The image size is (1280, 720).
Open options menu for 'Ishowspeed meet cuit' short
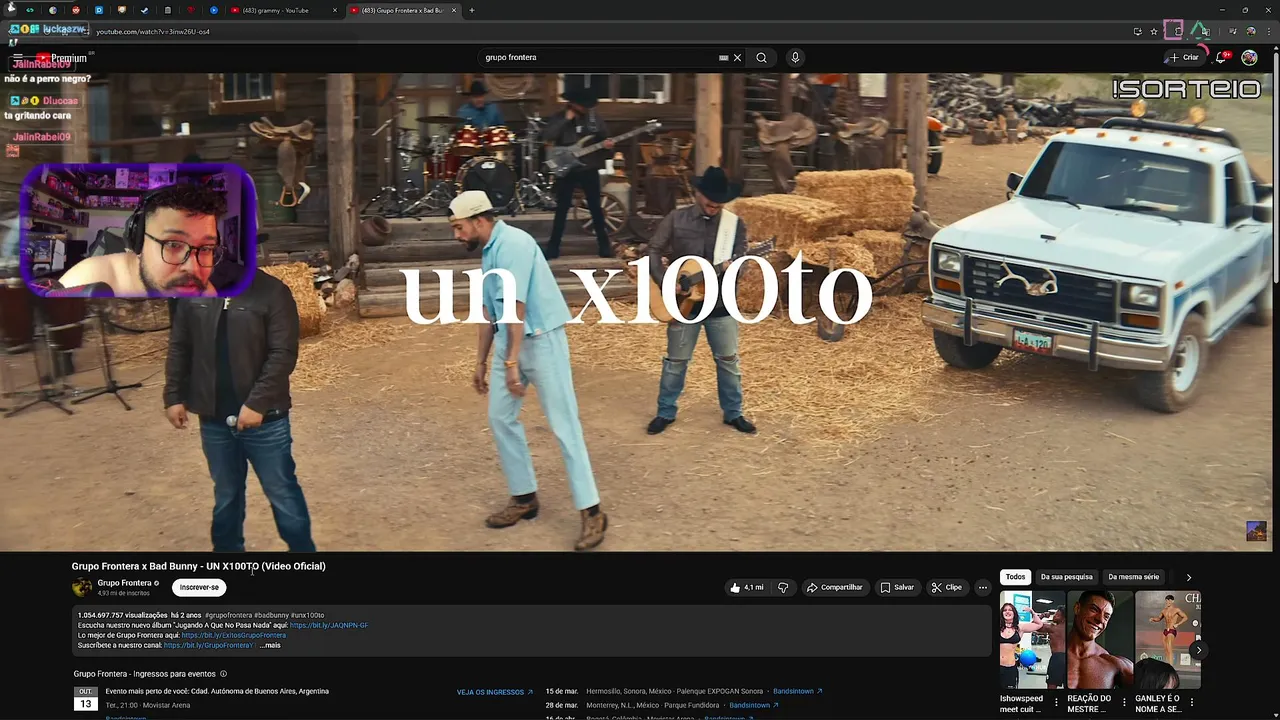coord(1056,702)
